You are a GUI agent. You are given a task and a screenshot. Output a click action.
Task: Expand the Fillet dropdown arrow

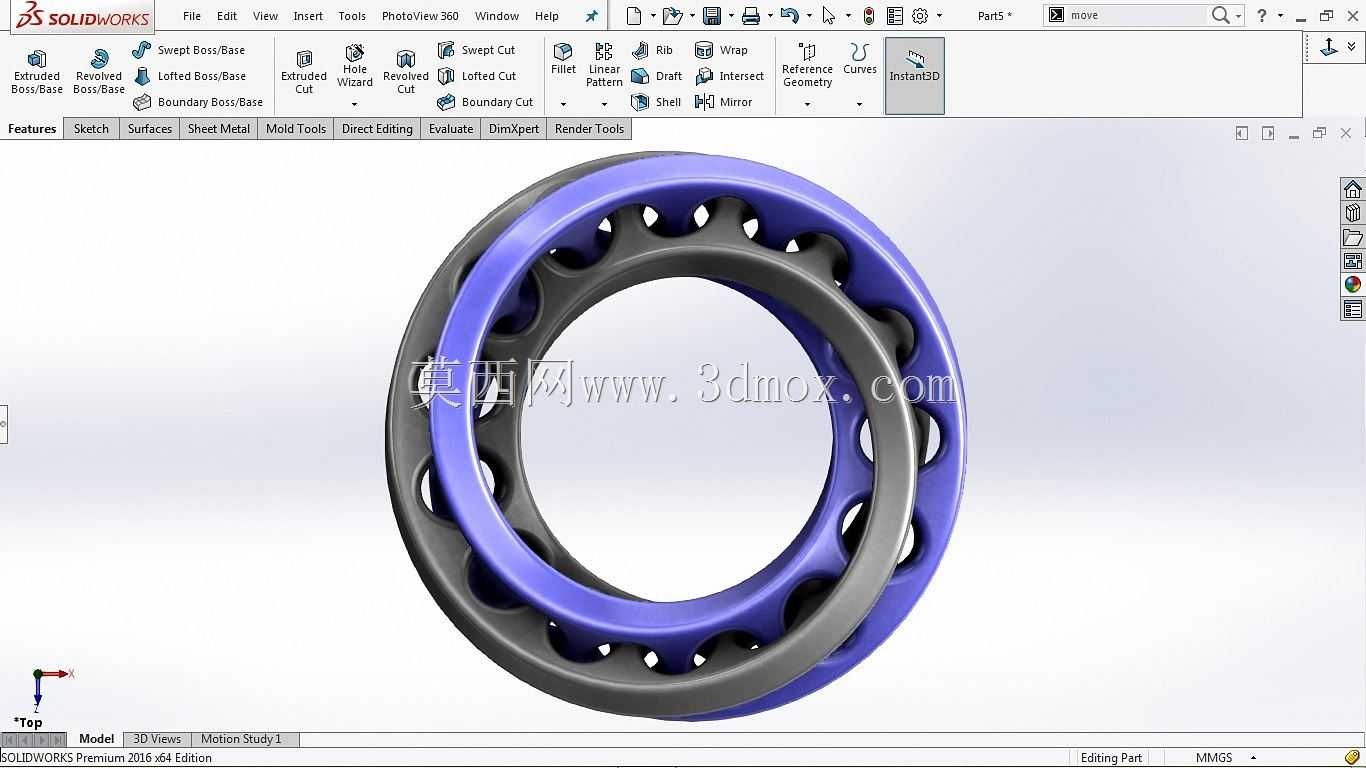point(564,104)
